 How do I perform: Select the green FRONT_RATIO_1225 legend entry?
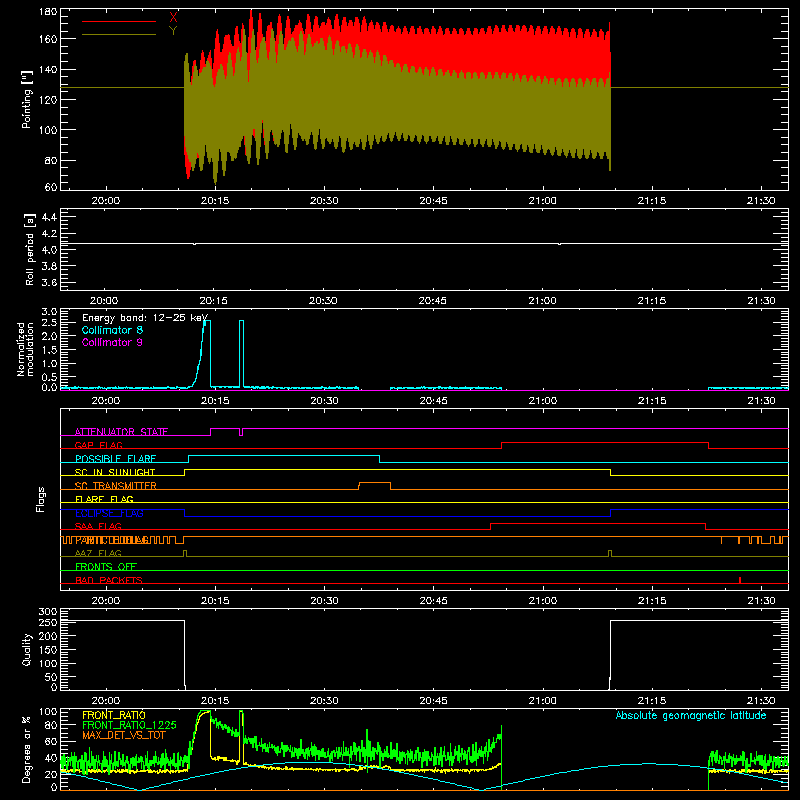[130, 726]
